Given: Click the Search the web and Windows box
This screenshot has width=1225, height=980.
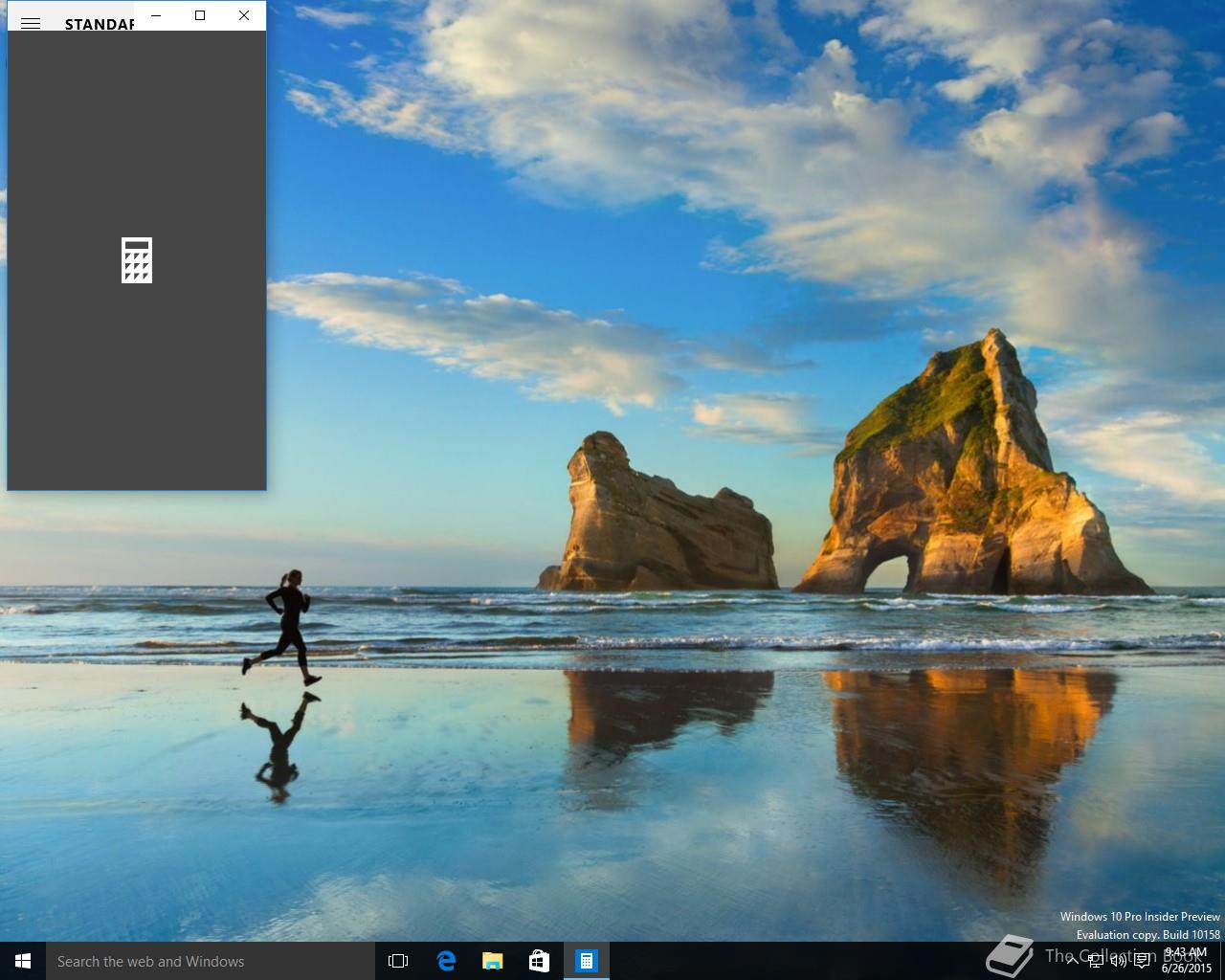Looking at the screenshot, I should tap(210, 961).
